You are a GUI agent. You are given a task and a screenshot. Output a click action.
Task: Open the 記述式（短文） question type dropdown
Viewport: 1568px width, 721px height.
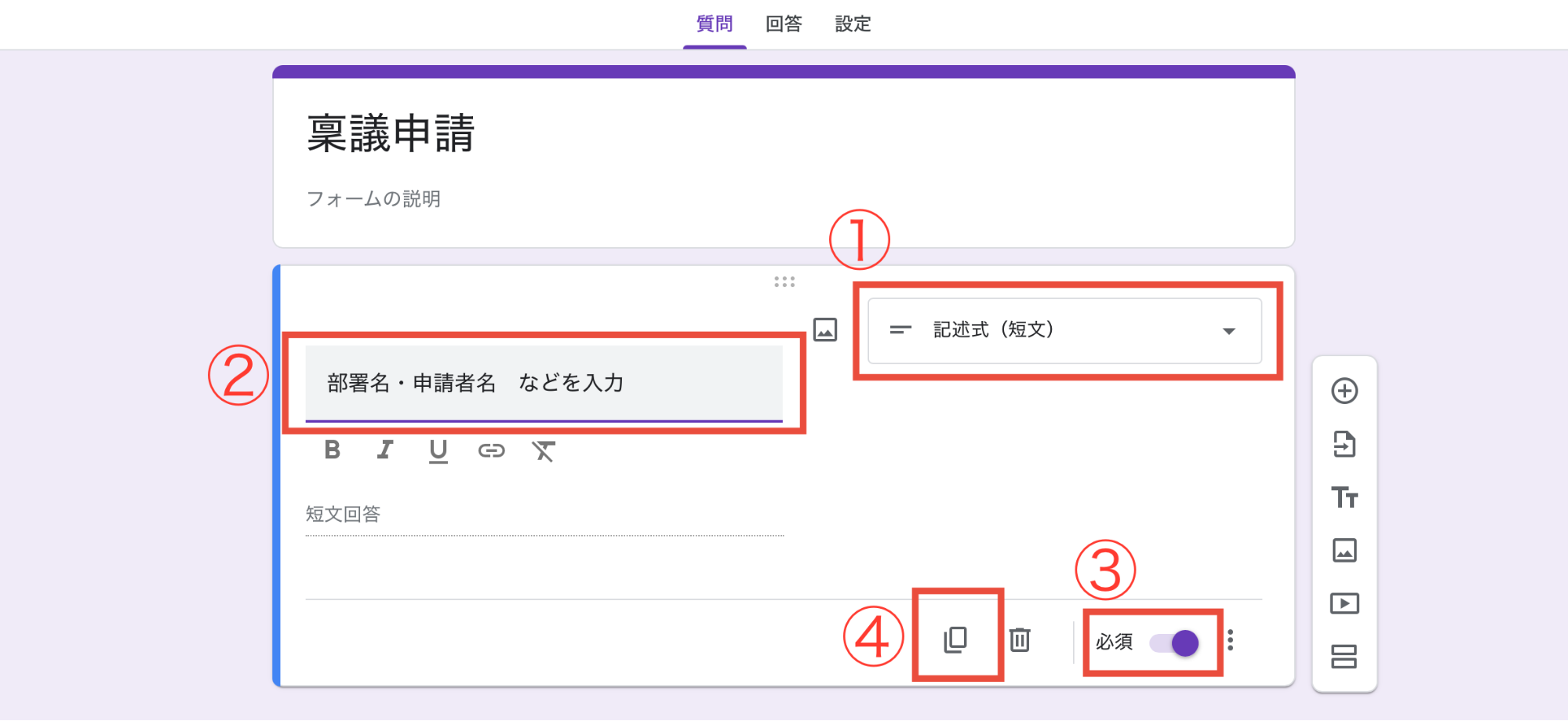pos(1064,330)
